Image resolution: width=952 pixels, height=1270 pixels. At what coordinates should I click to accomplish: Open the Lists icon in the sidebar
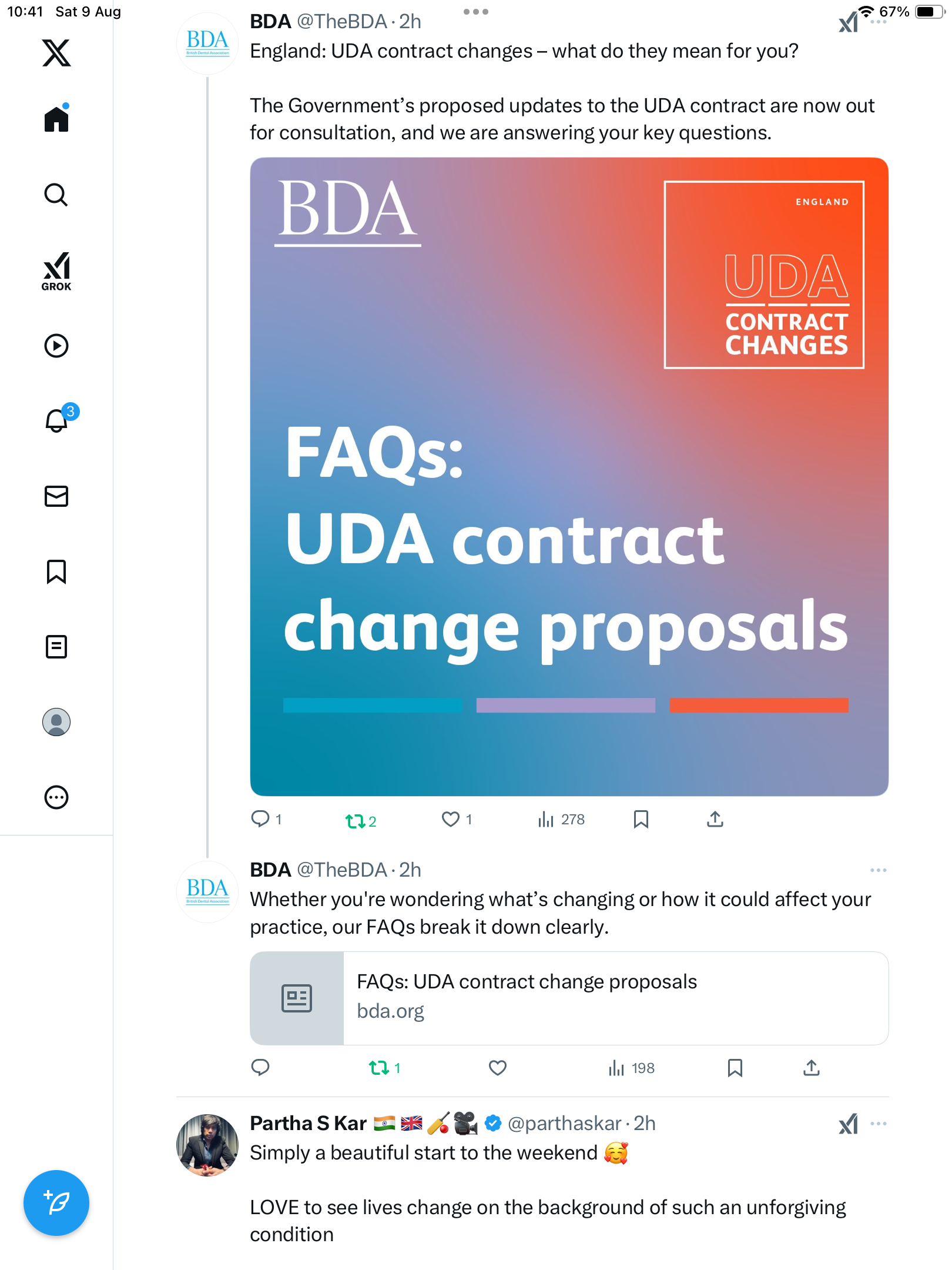[x=56, y=647]
